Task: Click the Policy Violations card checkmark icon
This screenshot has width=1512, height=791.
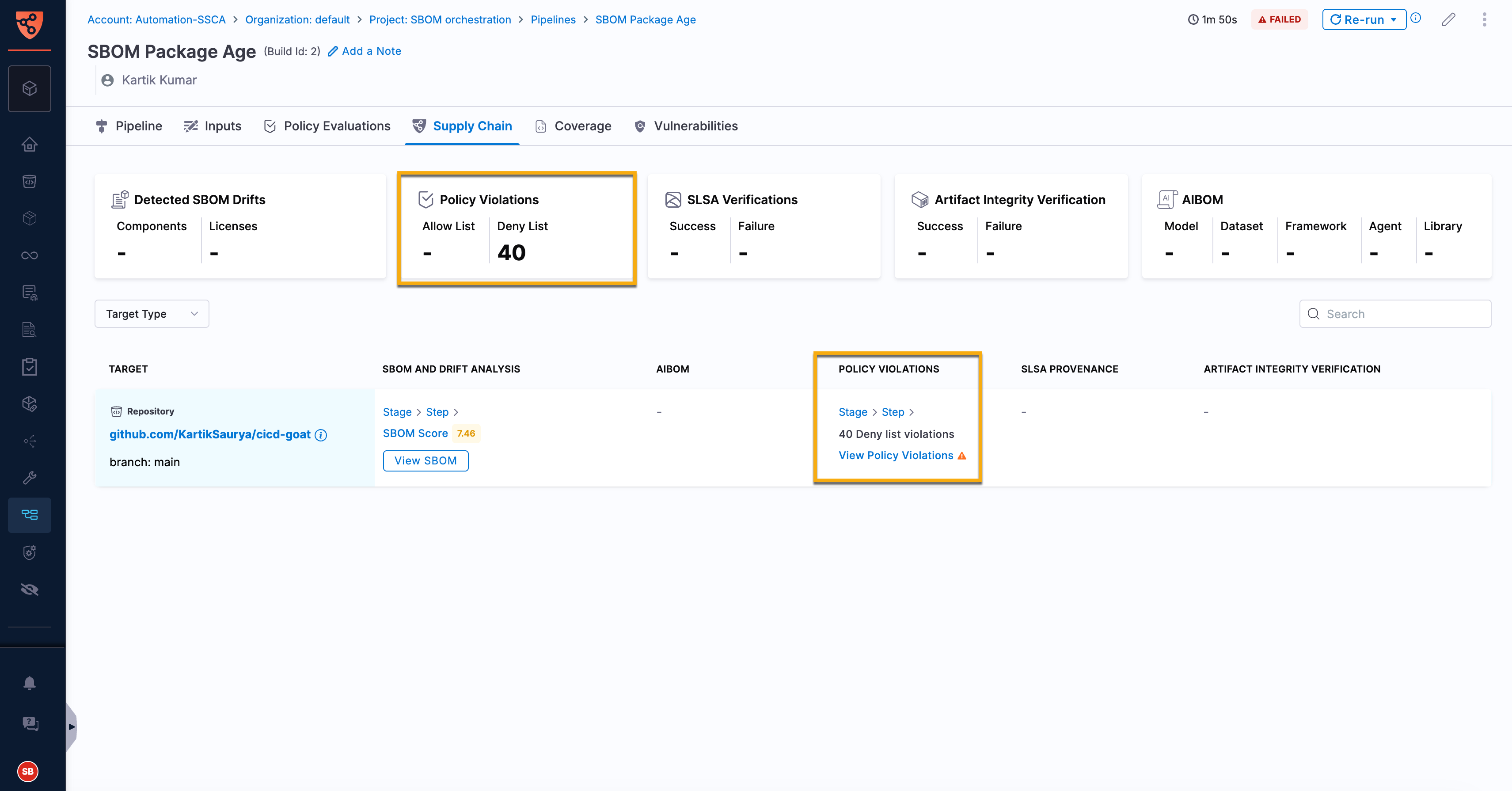Action: pyautogui.click(x=425, y=200)
